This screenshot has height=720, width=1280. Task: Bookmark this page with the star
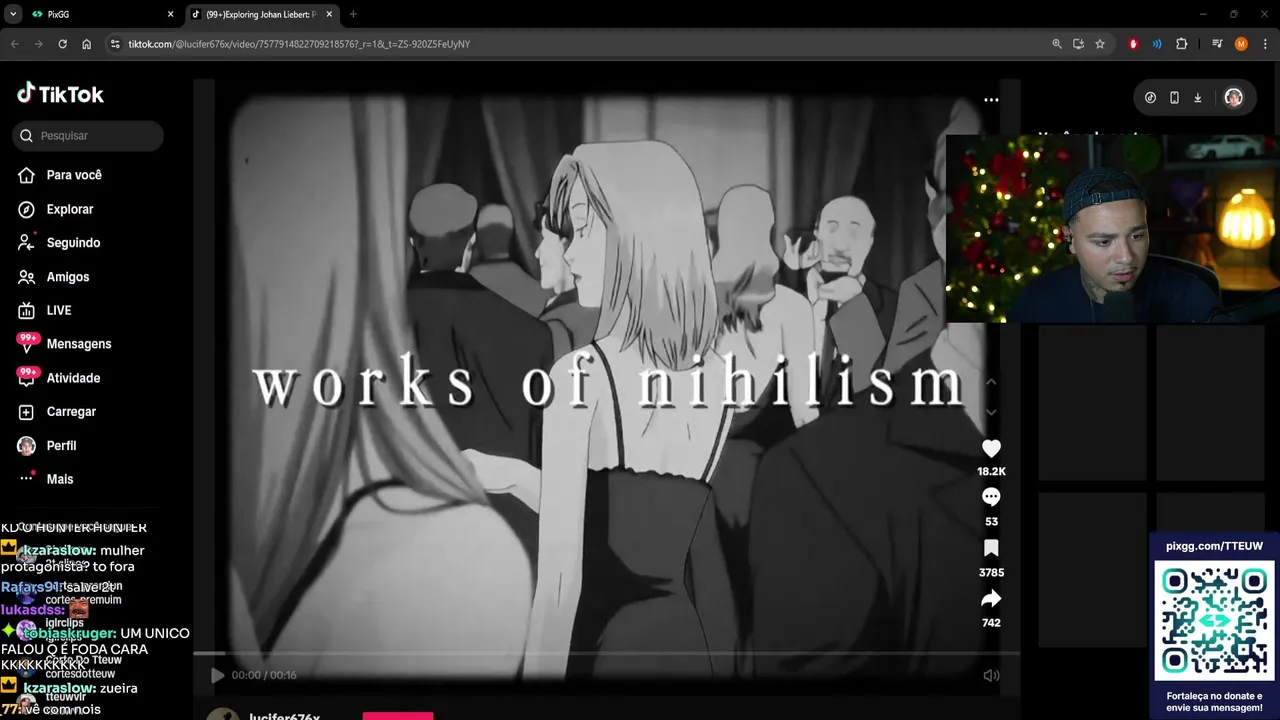pyautogui.click(x=1100, y=44)
